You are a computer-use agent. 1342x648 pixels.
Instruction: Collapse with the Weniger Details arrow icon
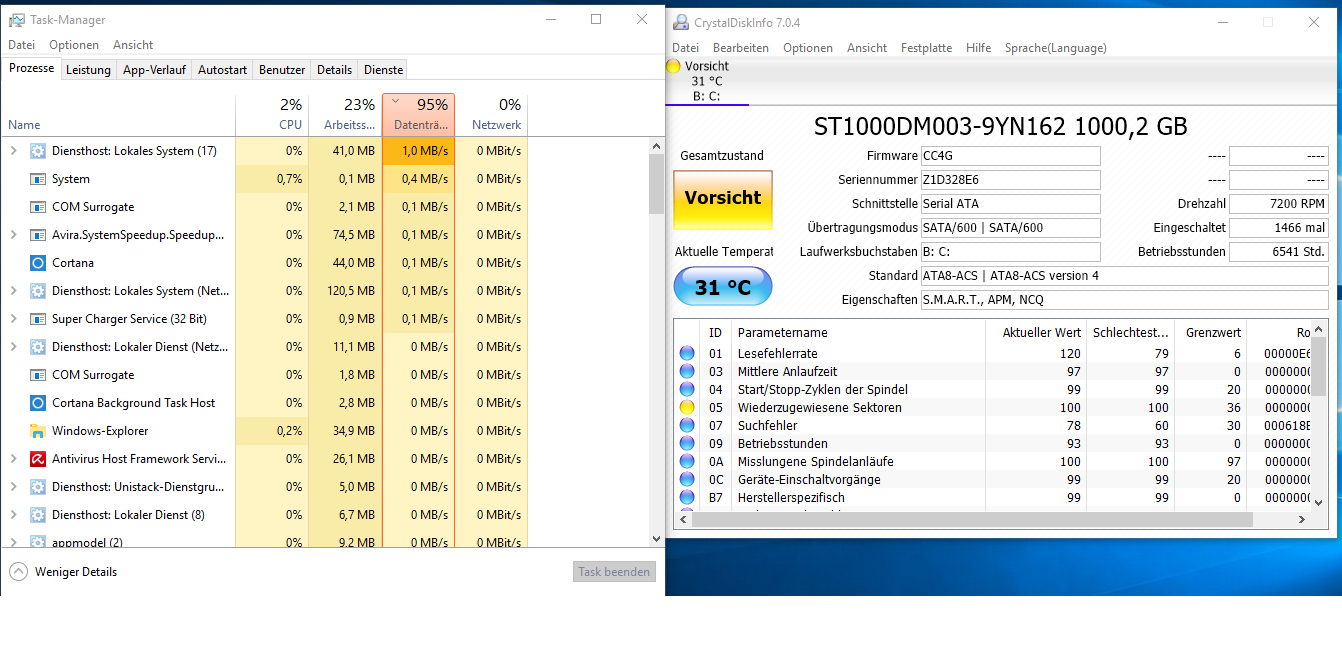[x=18, y=572]
